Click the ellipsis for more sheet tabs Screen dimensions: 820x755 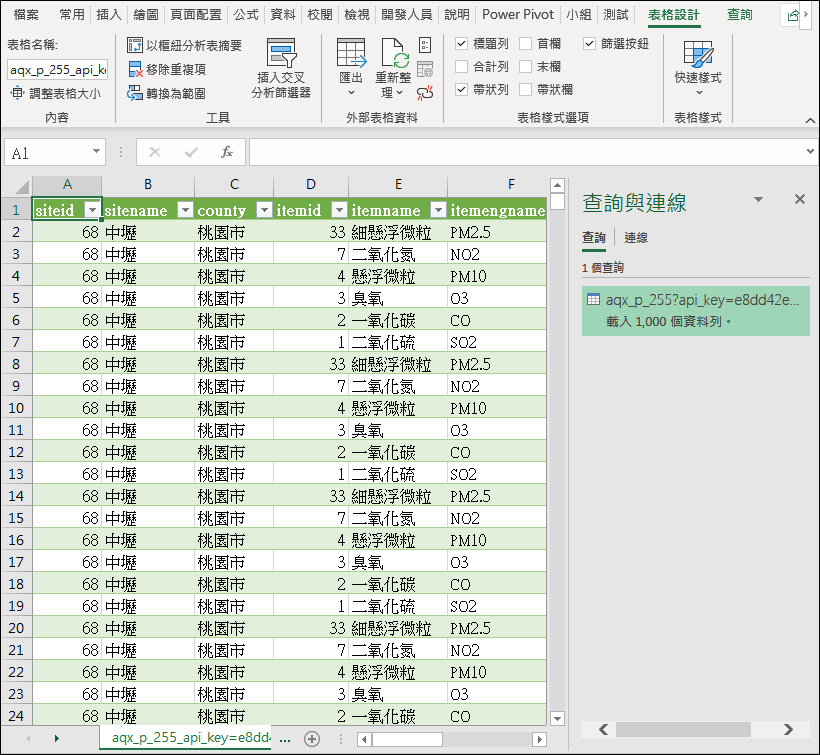click(x=285, y=739)
